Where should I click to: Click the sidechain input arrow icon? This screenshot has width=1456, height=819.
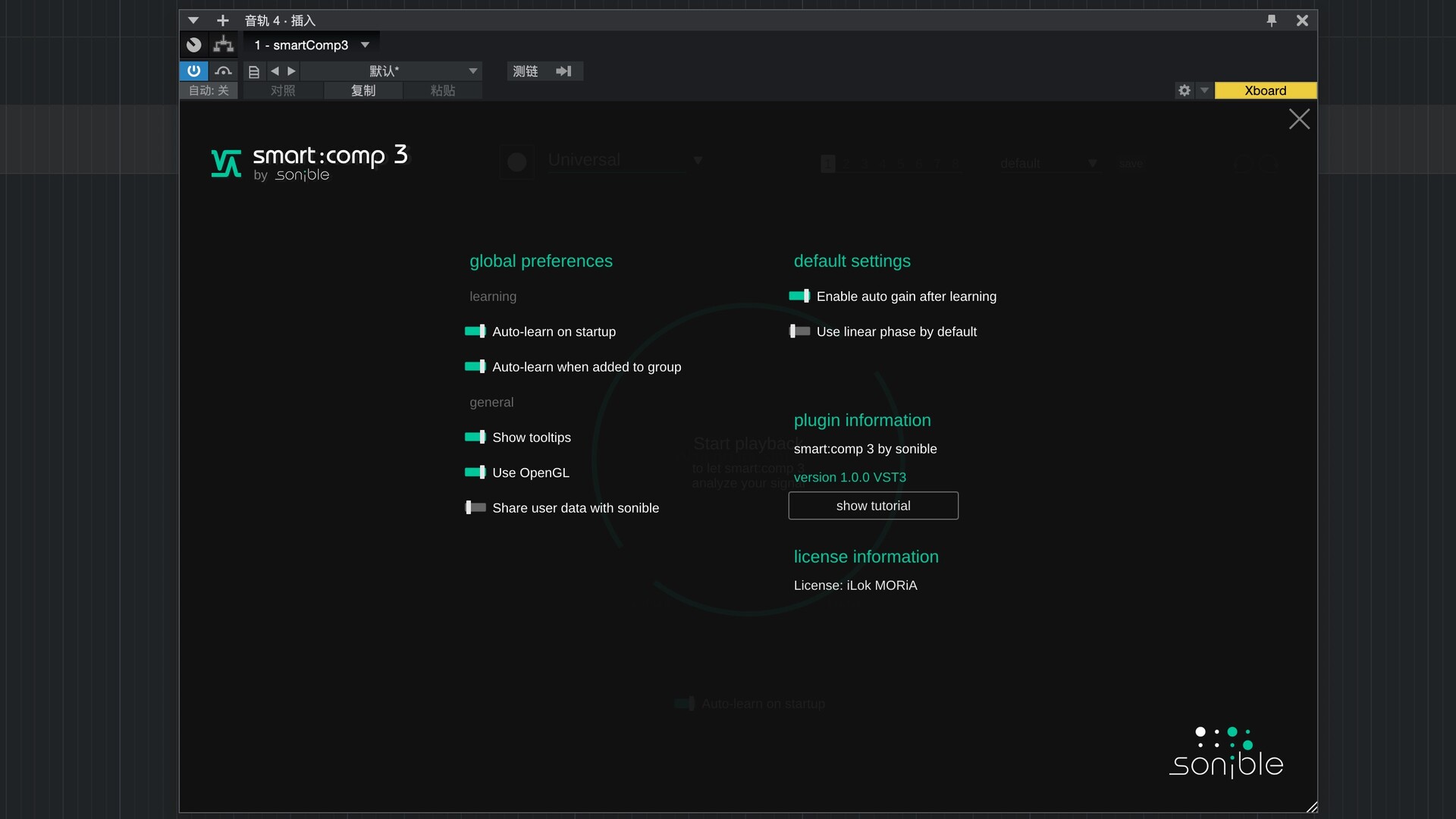click(x=564, y=71)
